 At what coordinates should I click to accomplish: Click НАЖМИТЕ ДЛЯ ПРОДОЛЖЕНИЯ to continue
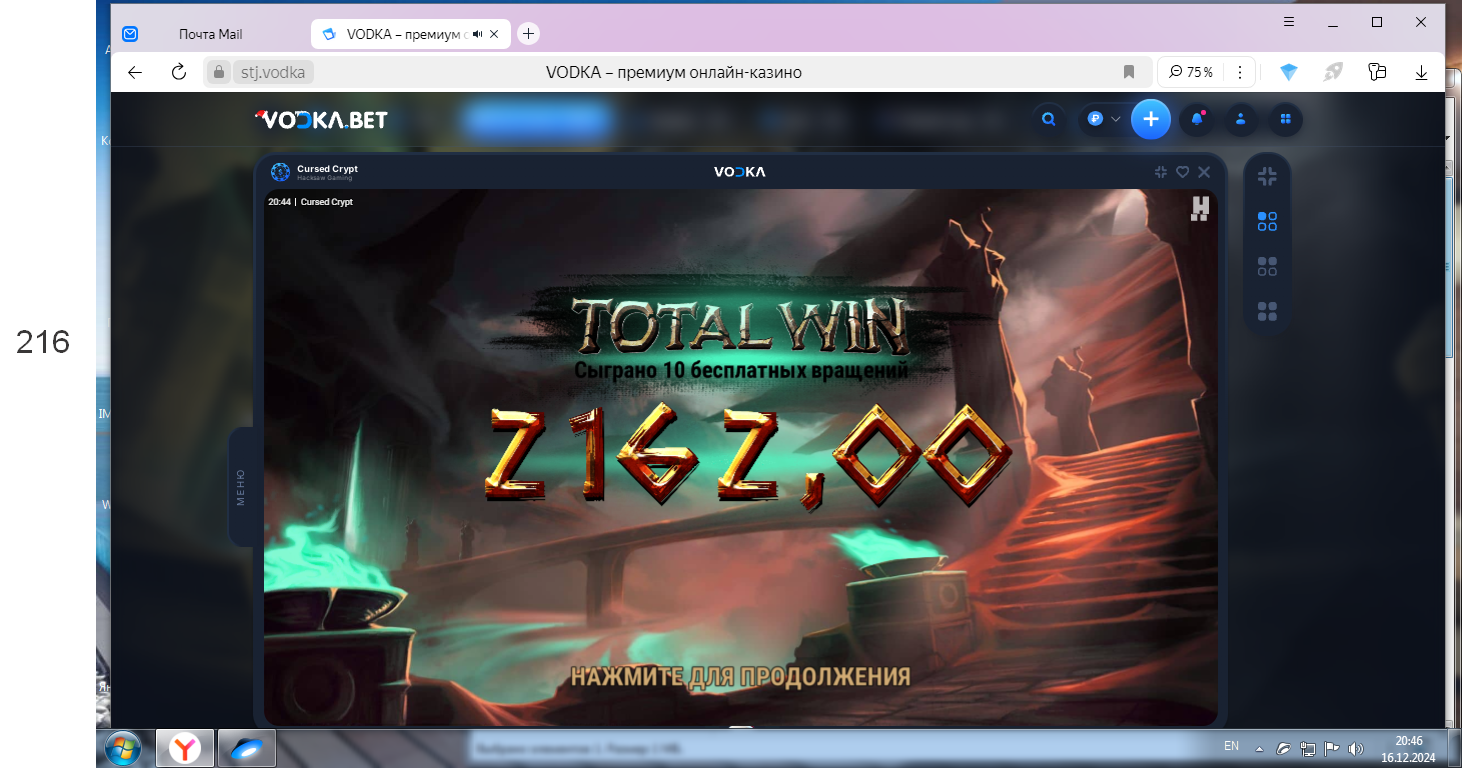(x=741, y=676)
